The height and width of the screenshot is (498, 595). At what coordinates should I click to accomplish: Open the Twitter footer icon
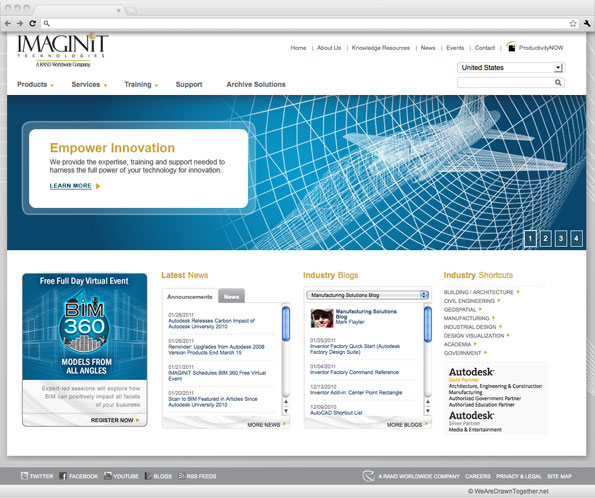[24, 476]
